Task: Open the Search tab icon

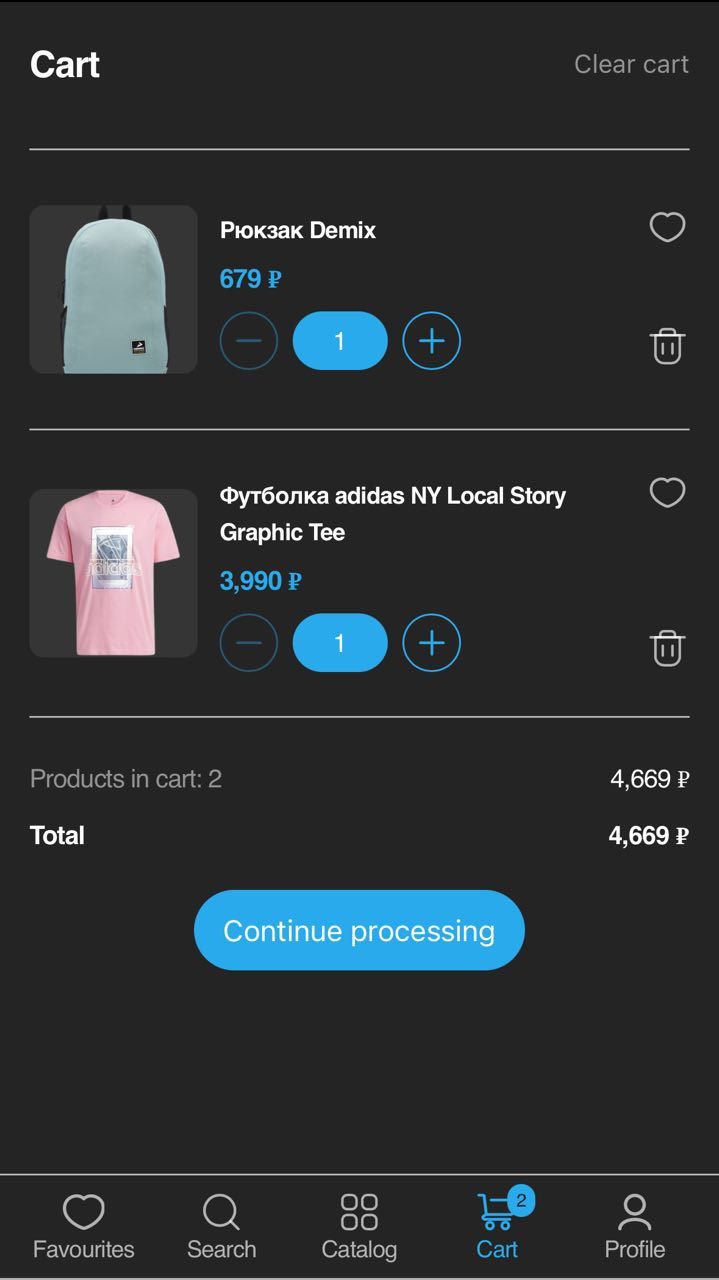Action: pyautogui.click(x=221, y=1212)
